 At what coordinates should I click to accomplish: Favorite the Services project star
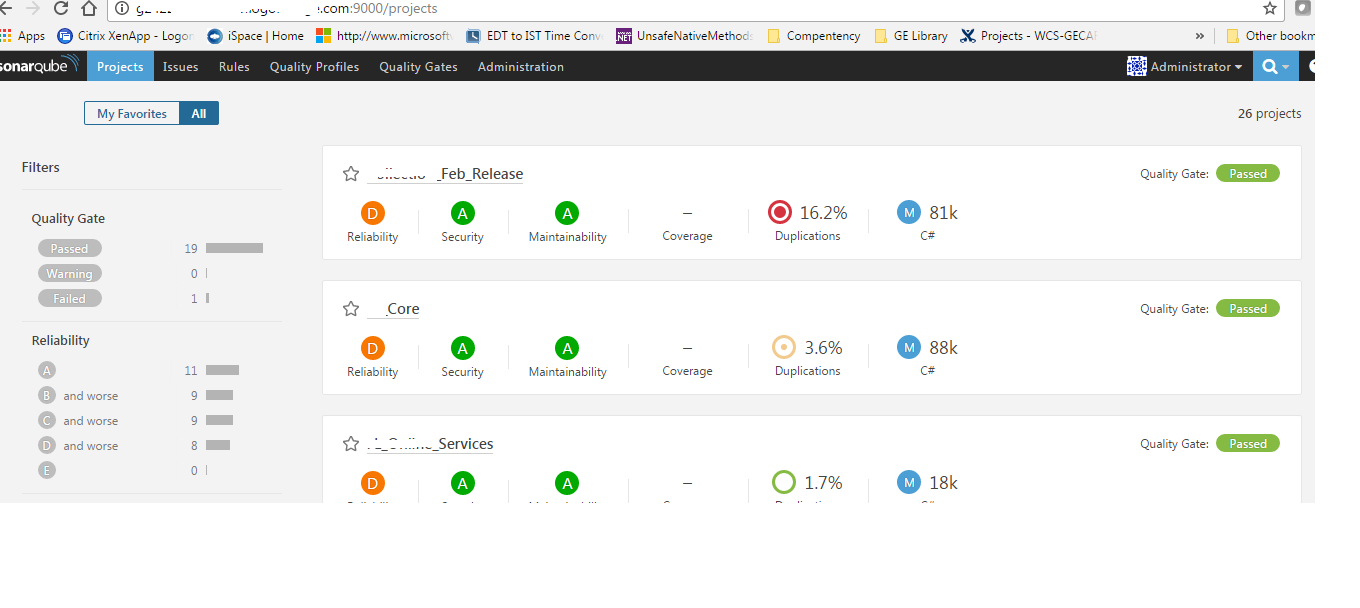tap(351, 444)
